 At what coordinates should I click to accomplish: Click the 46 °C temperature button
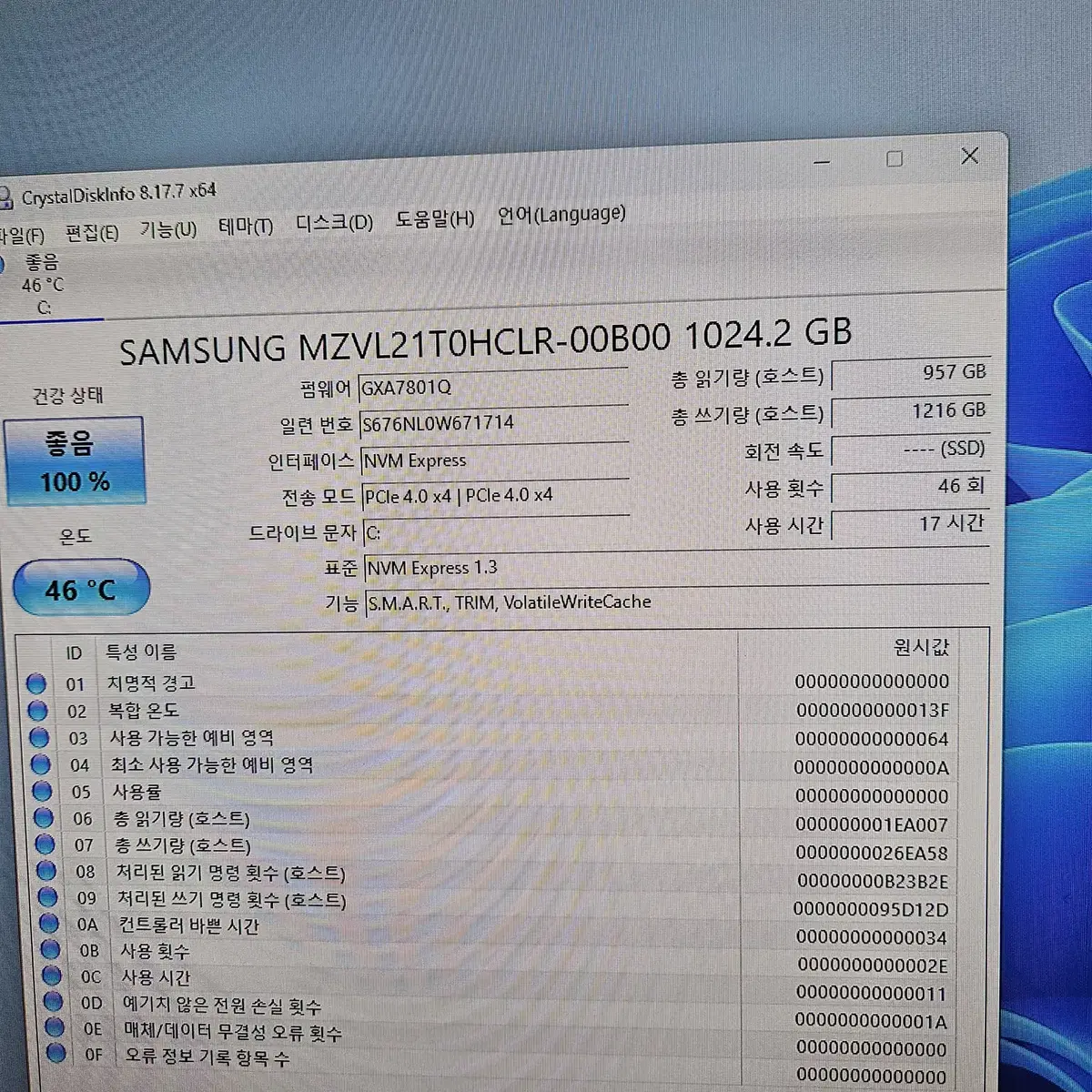coord(81,588)
